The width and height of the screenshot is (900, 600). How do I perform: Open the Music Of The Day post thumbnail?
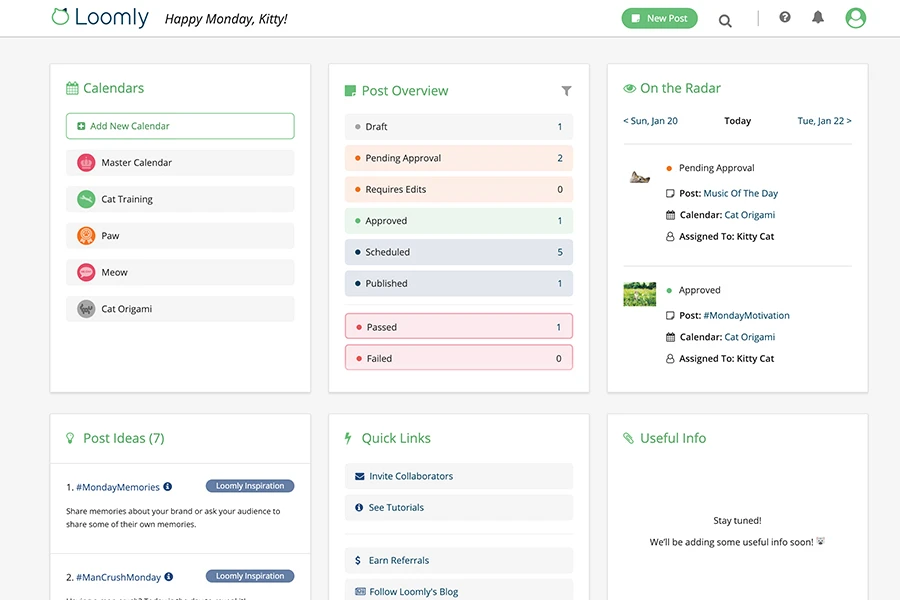click(639, 177)
